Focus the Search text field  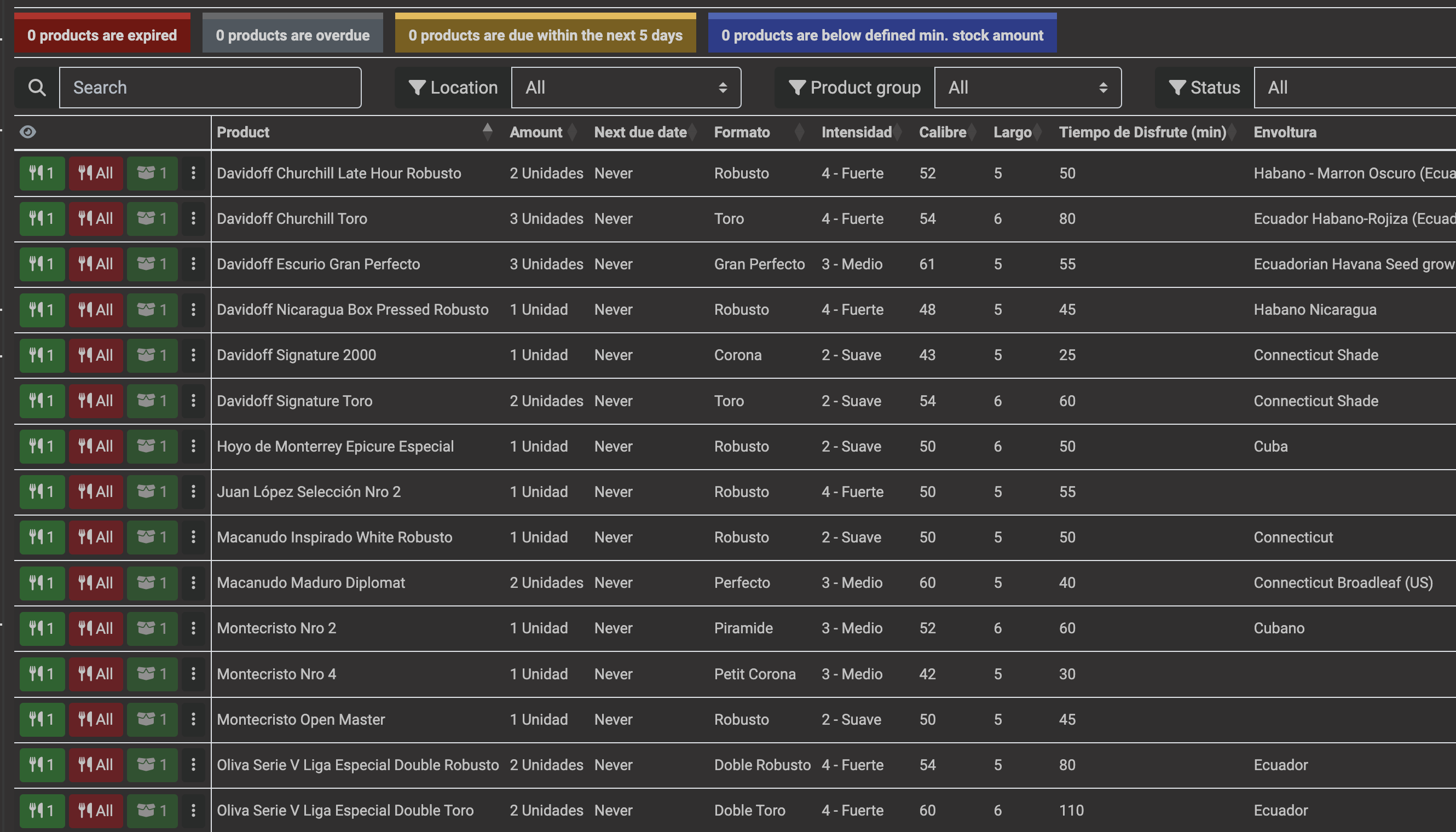point(210,88)
